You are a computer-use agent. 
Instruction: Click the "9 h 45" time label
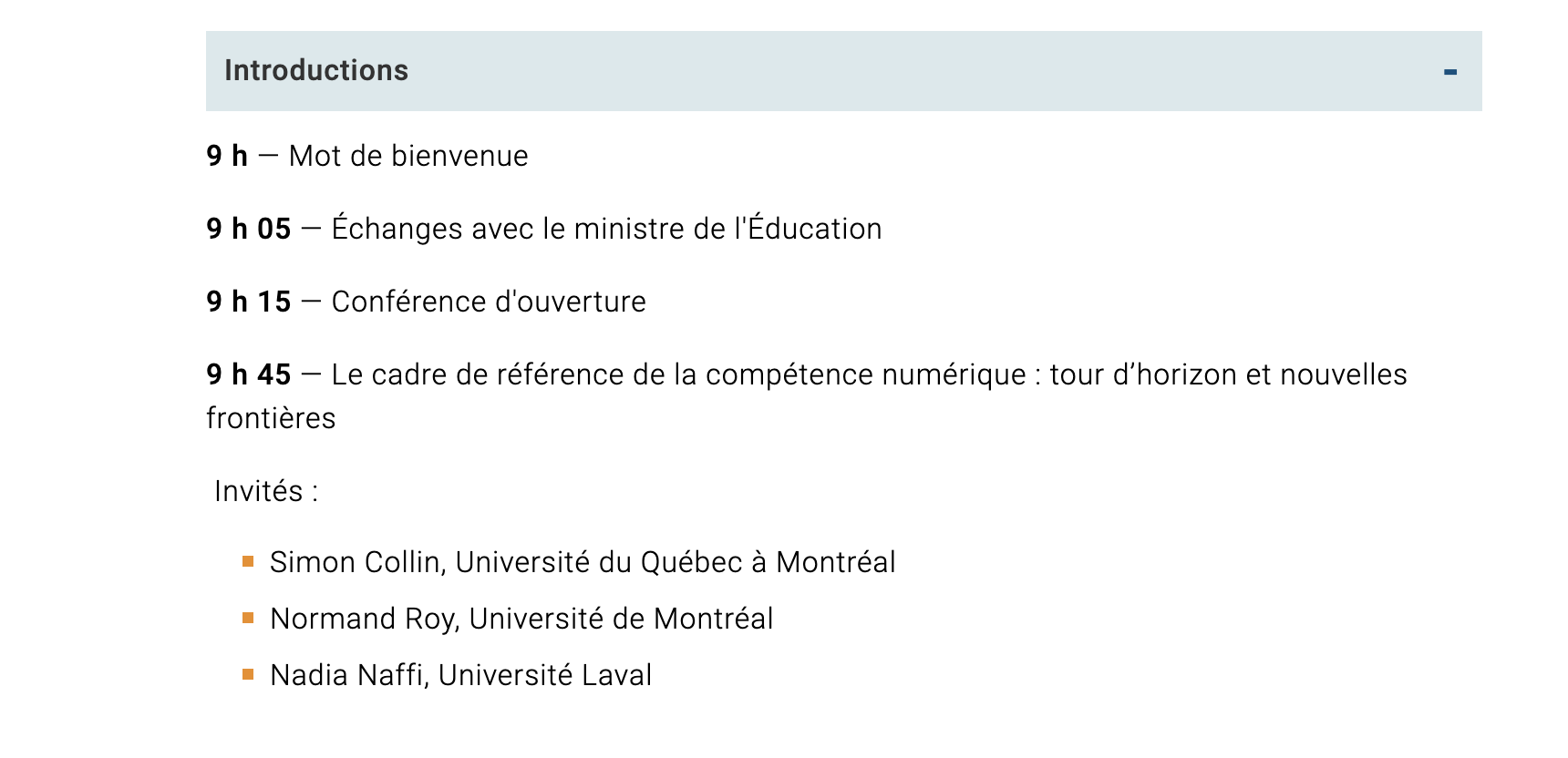pos(249,374)
